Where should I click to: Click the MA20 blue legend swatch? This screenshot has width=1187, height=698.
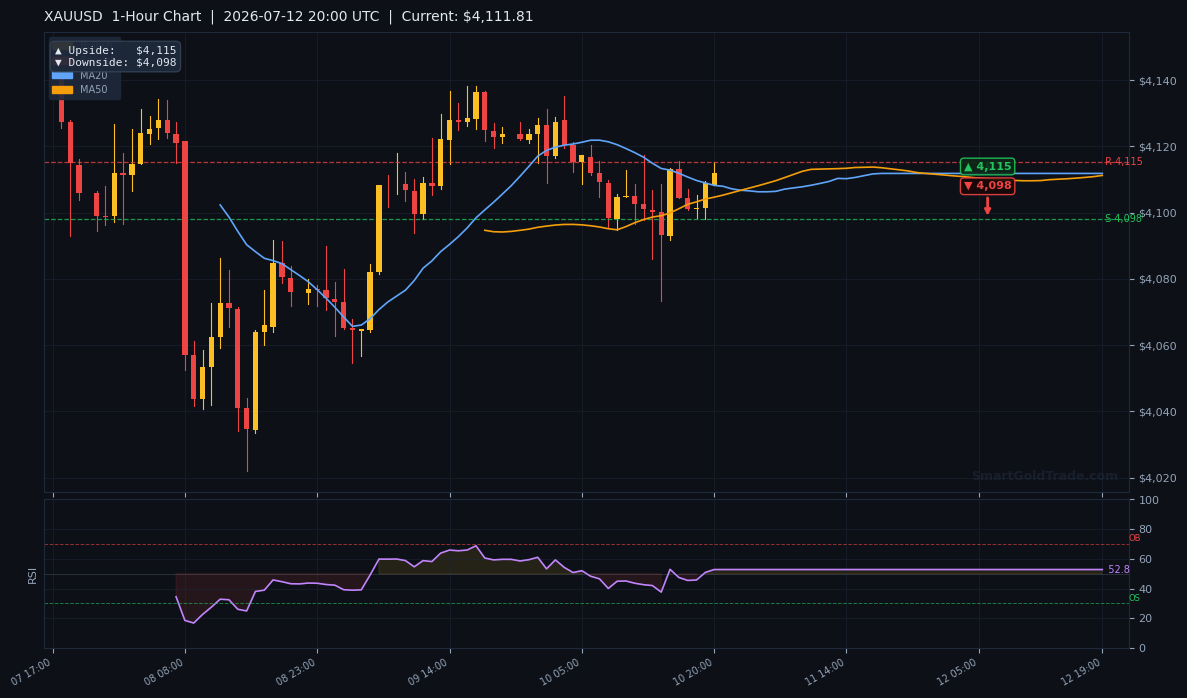[62, 76]
